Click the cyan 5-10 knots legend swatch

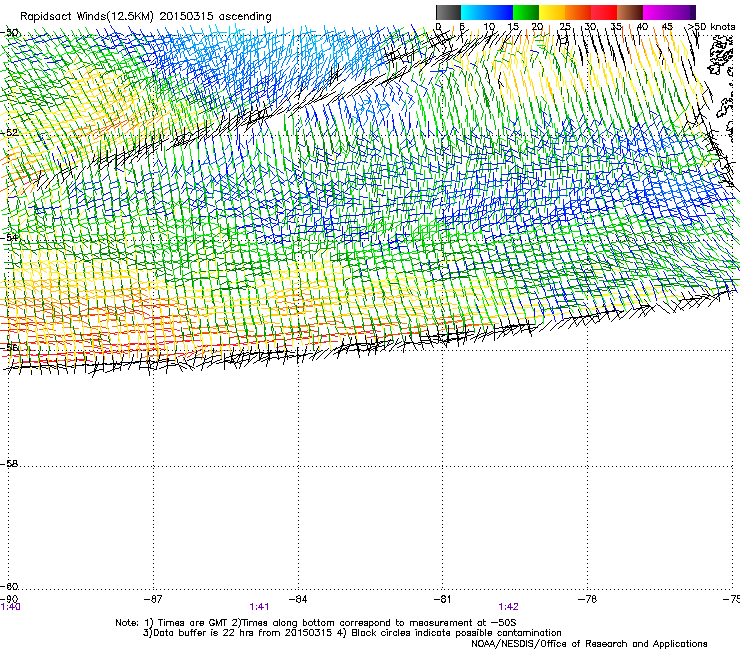tap(474, 12)
